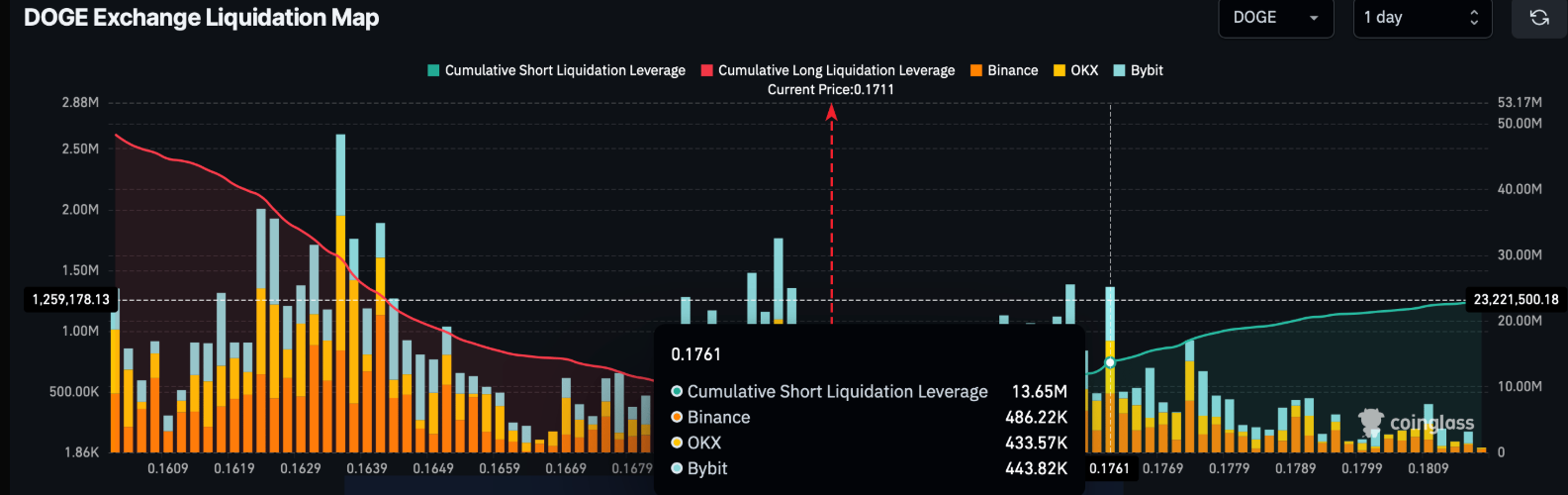The width and height of the screenshot is (1568, 495).
Task: Hide the OKX series via legend
Action: click(1075, 70)
